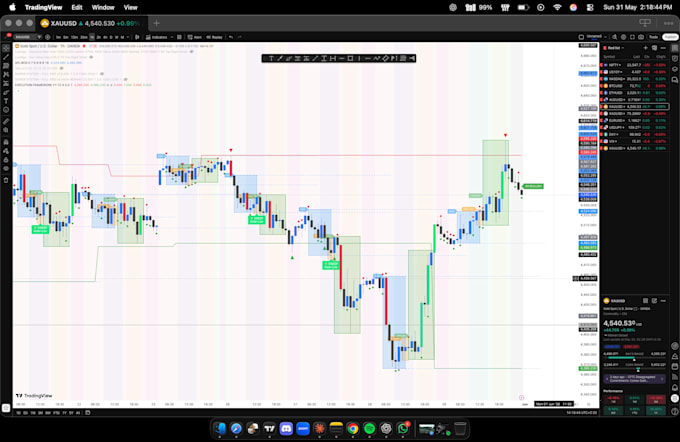This screenshot has height=442, width=680.
Task: Open the candlestick chart type selector
Action: tap(137, 37)
